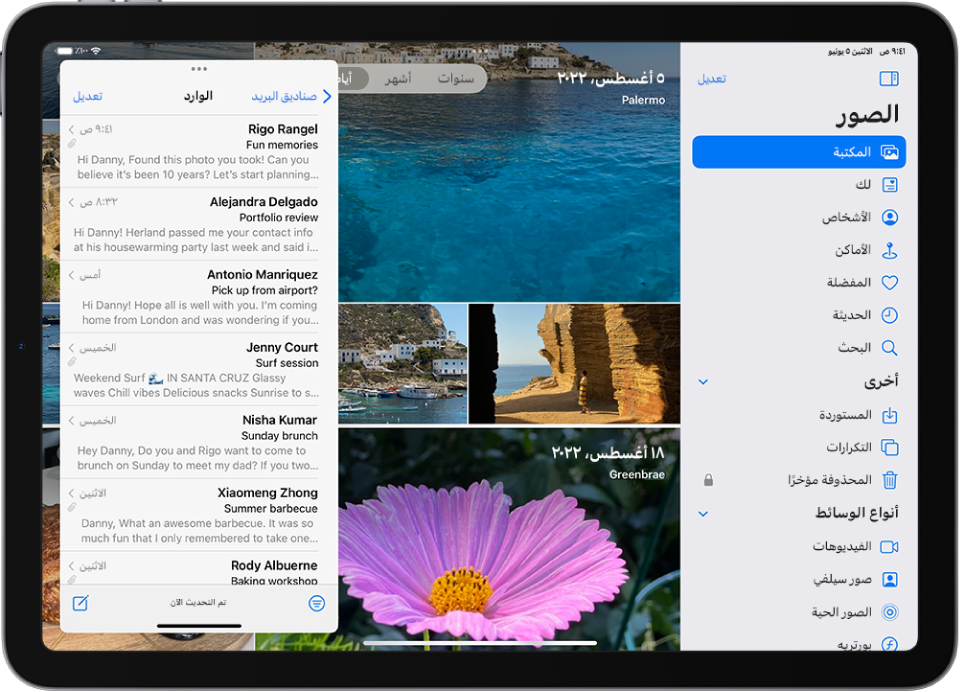Tap Edit in the Mail inbox header
This screenshot has width=960, height=692.
87,97
